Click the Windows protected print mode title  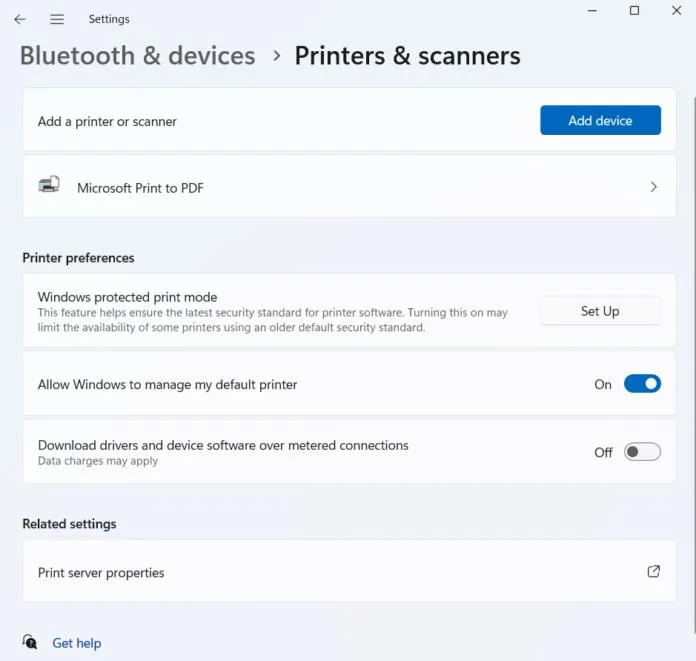[127, 297]
